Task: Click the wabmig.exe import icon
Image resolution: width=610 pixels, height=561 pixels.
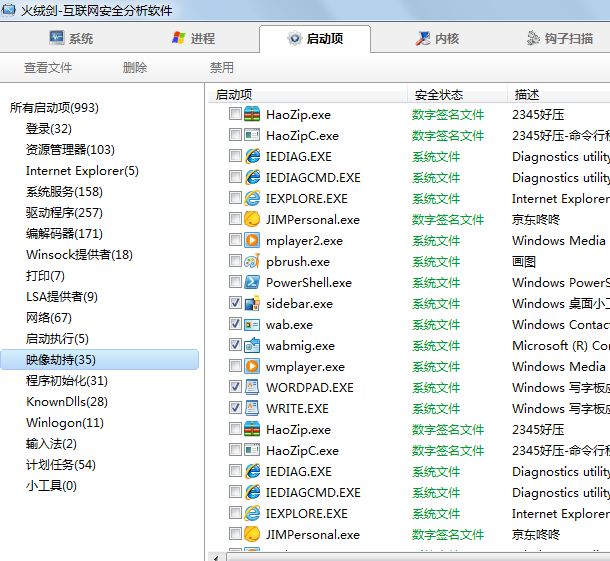Action: click(252, 345)
